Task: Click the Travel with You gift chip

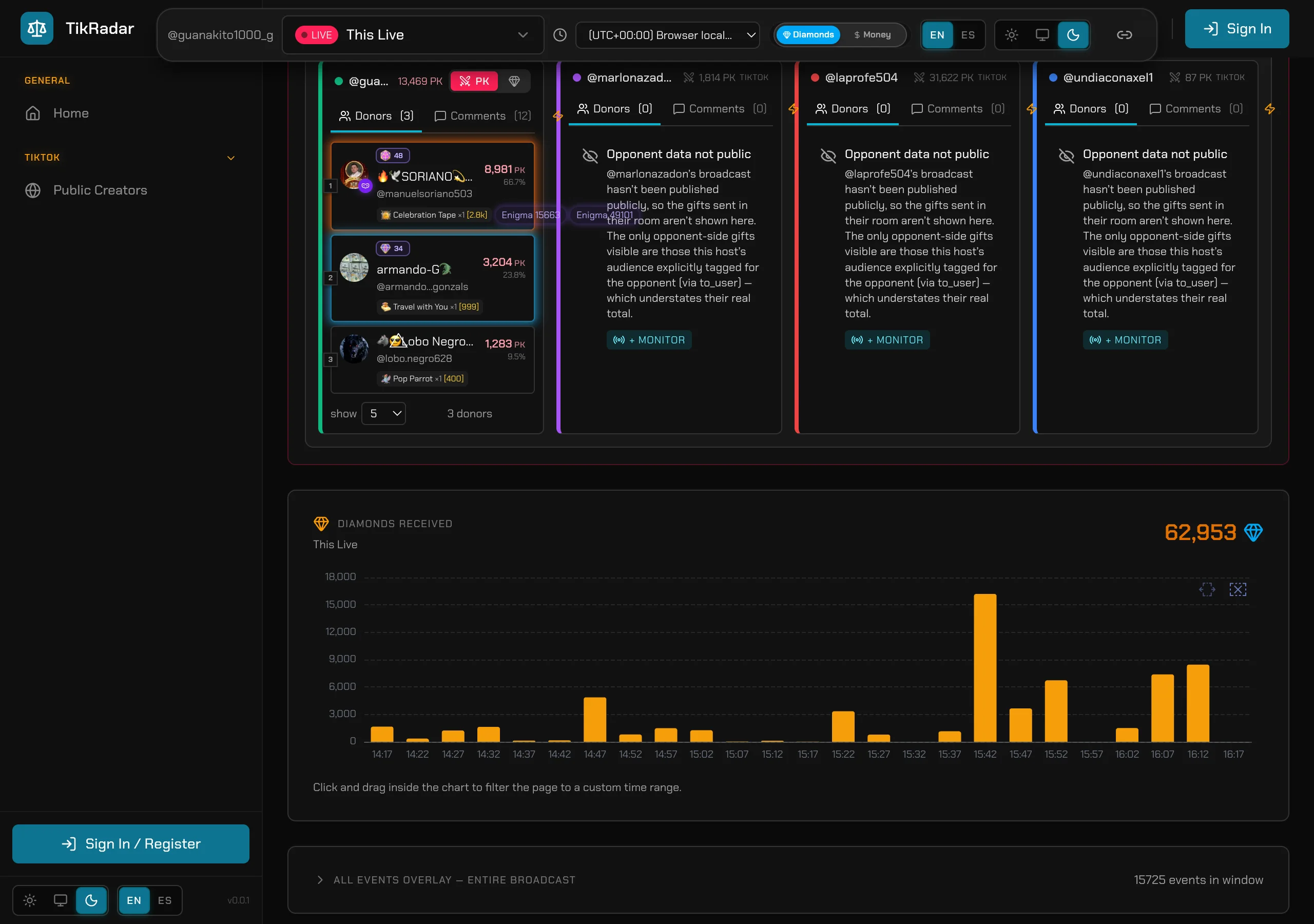Action: 430,307
